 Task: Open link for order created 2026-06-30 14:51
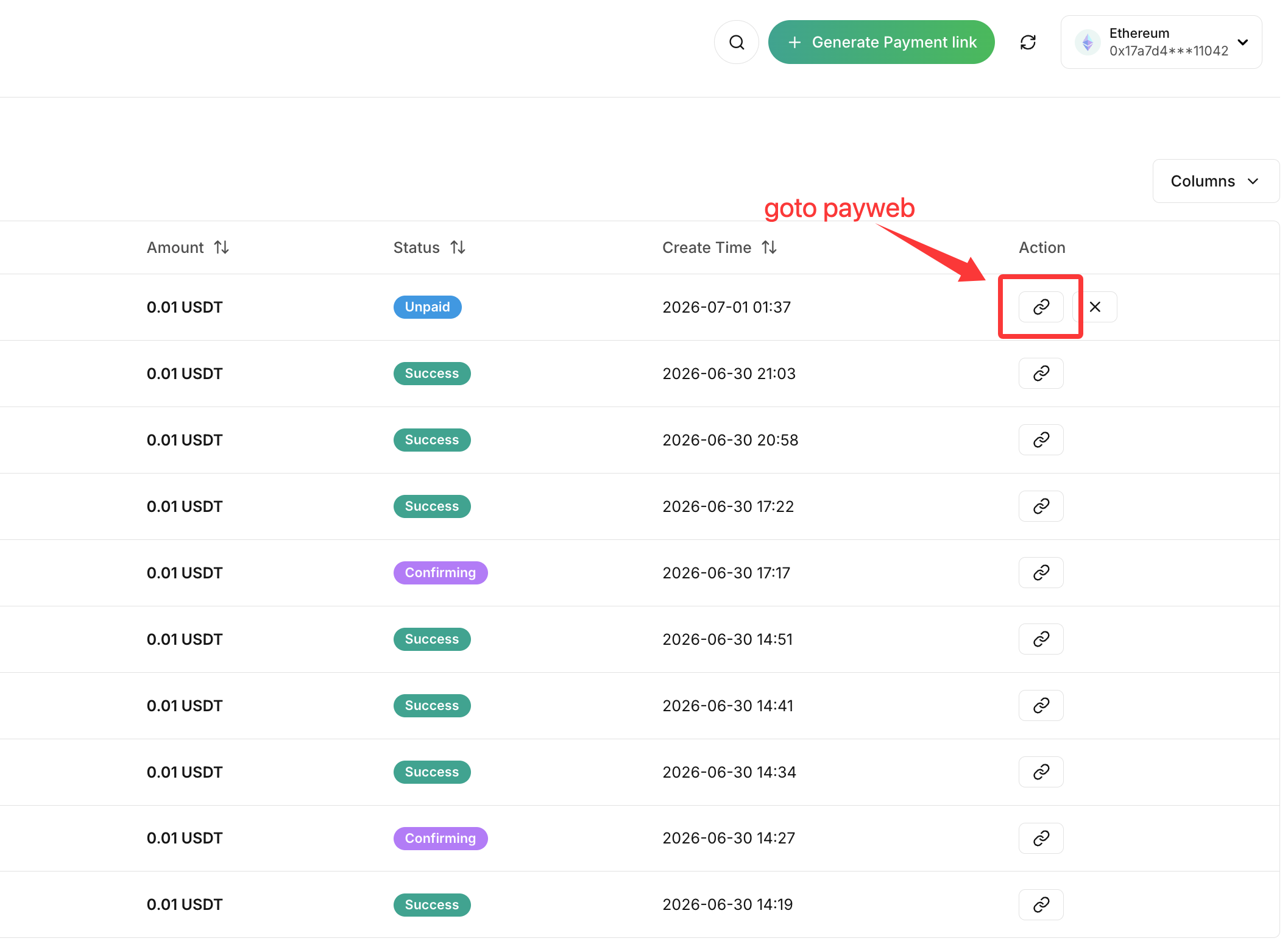[x=1041, y=639]
